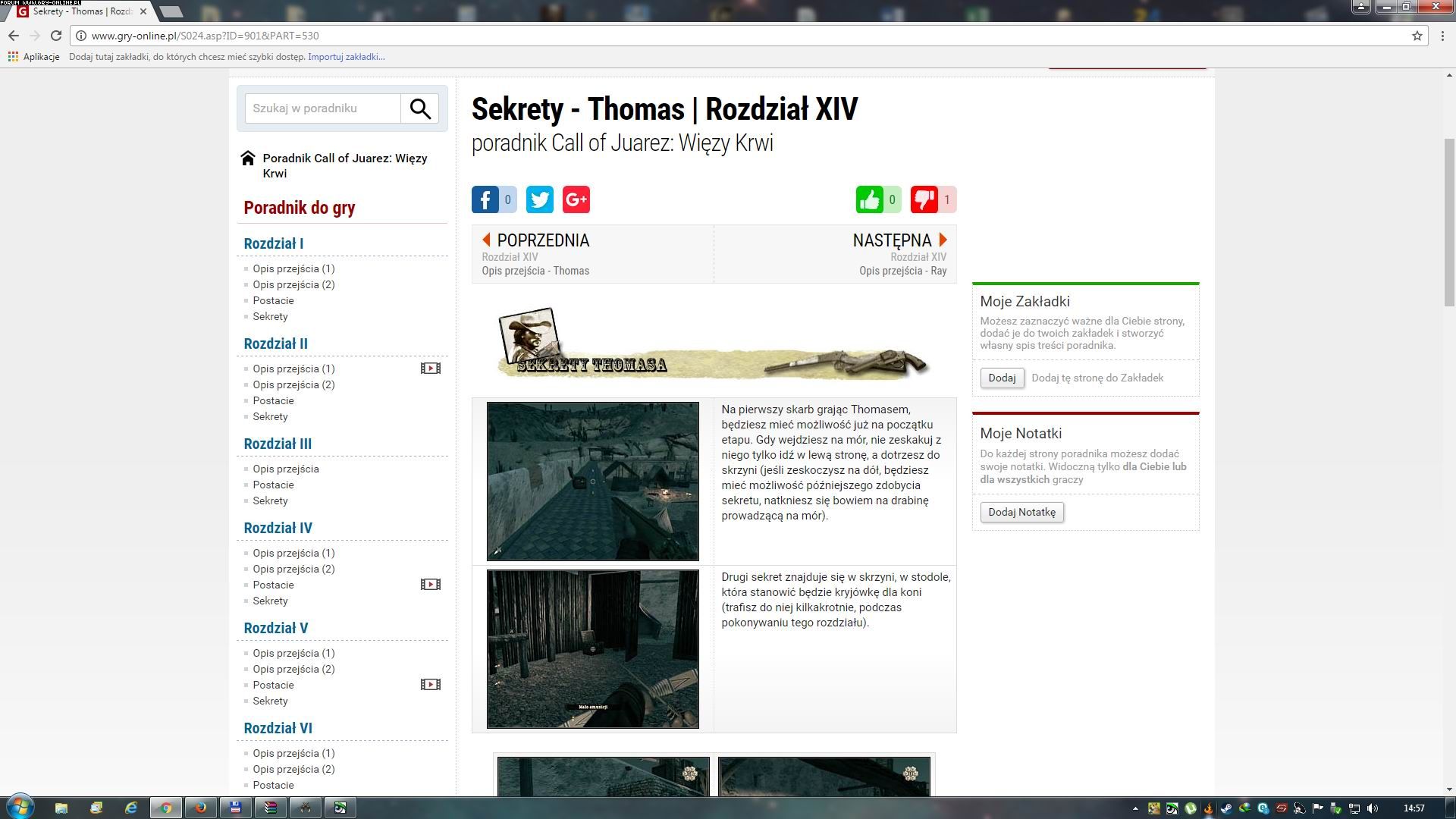Open Sekrety link under Rozdział III
This screenshot has height=819, width=1456.
coord(270,500)
